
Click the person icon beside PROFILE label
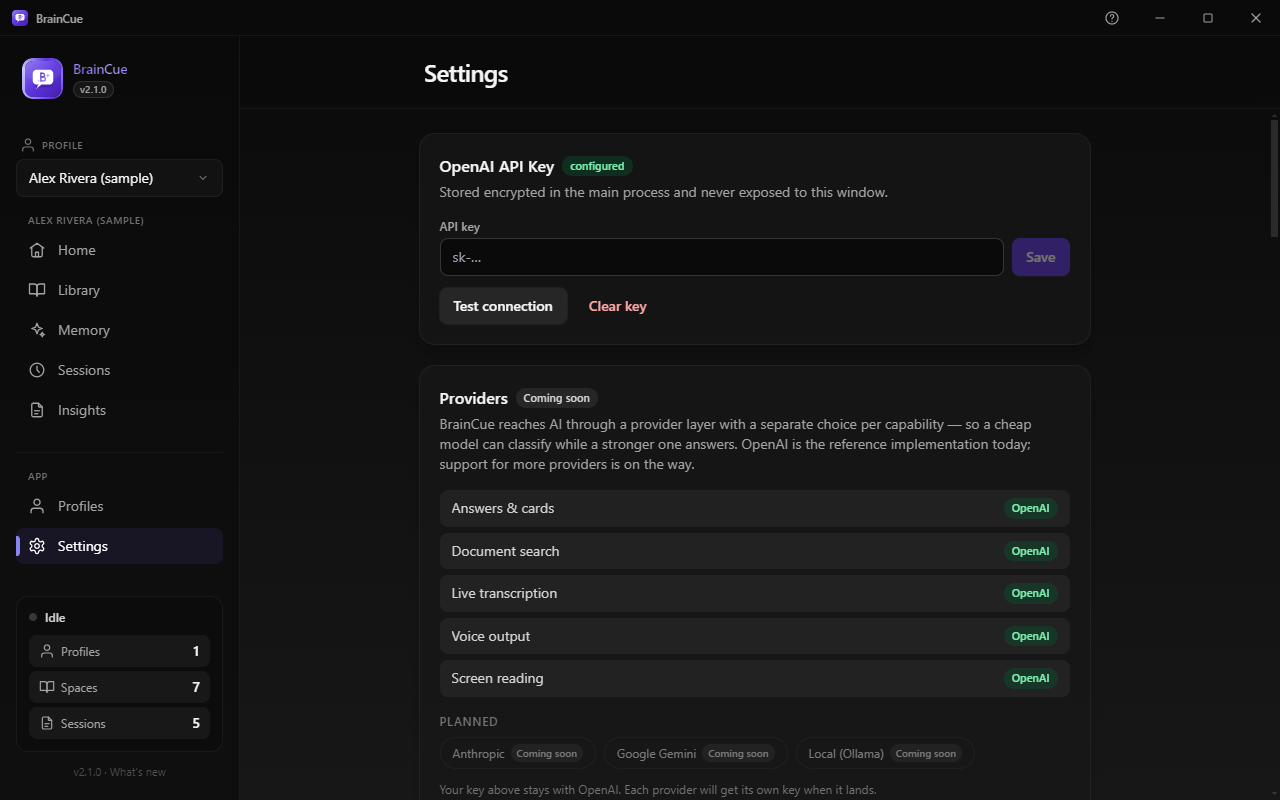(28, 145)
